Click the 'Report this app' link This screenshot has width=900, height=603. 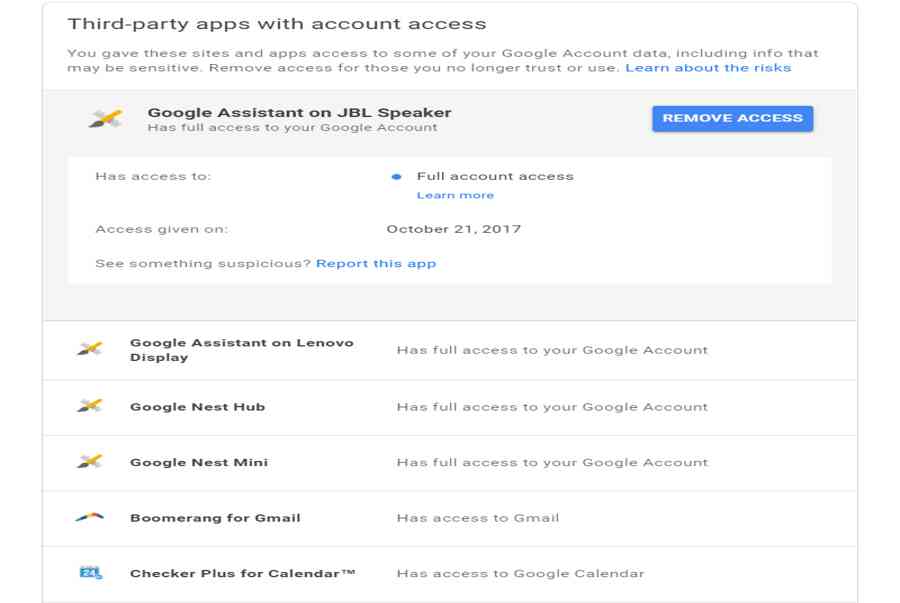point(376,264)
